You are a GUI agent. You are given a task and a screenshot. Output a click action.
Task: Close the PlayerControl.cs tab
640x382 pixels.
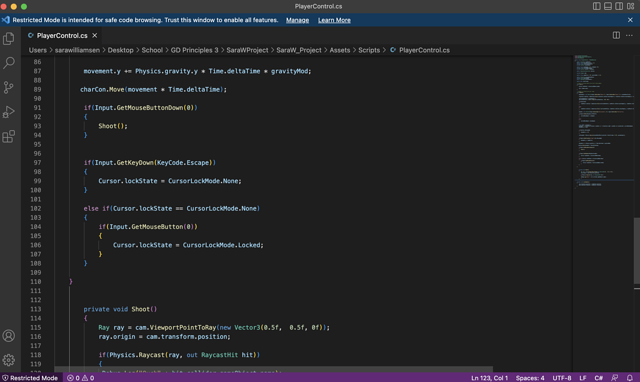coord(95,36)
